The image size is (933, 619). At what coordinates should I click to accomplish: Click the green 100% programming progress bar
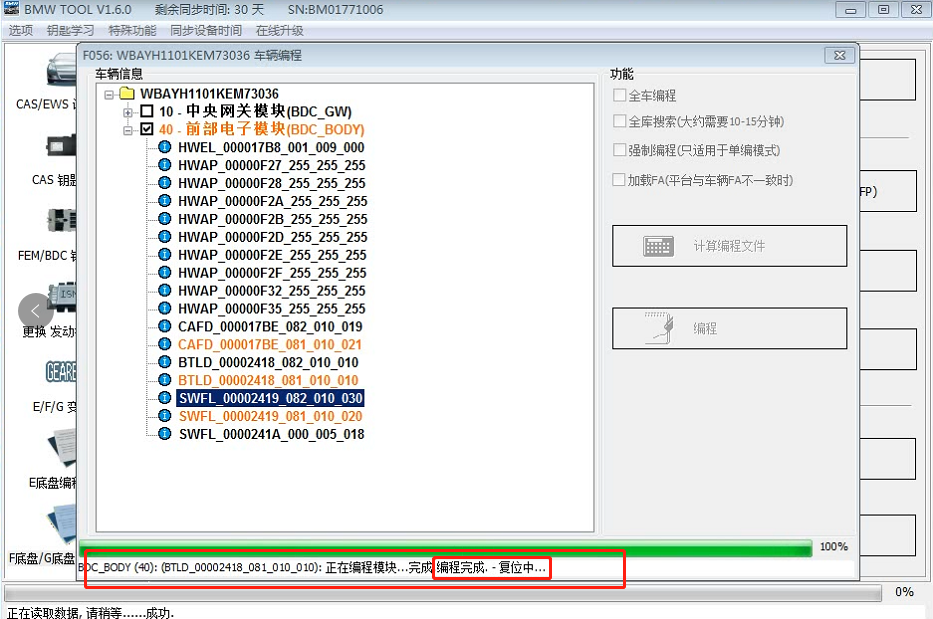click(446, 547)
